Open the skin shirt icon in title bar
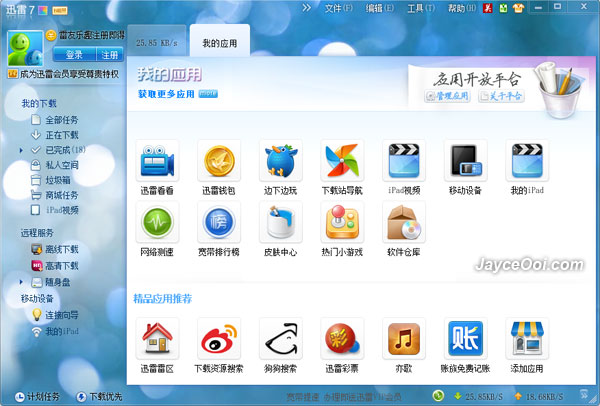The height and width of the screenshot is (406, 600). pyautogui.click(x=518, y=8)
